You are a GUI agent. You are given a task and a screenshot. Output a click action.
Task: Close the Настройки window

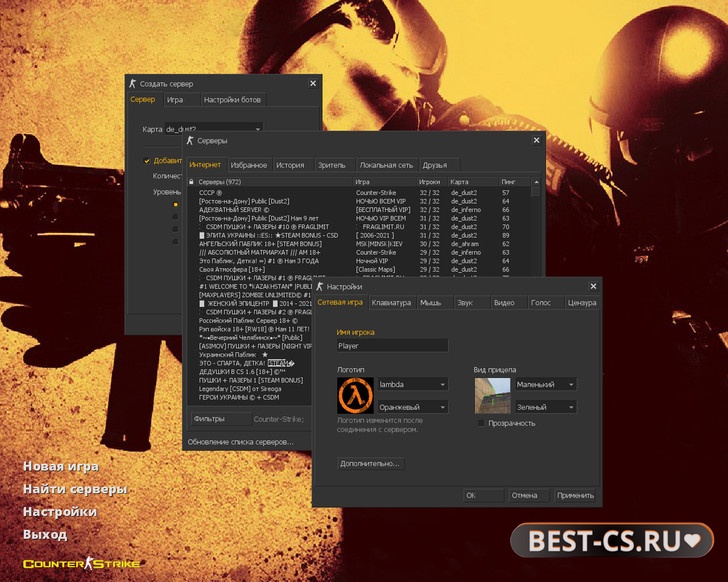[593, 286]
